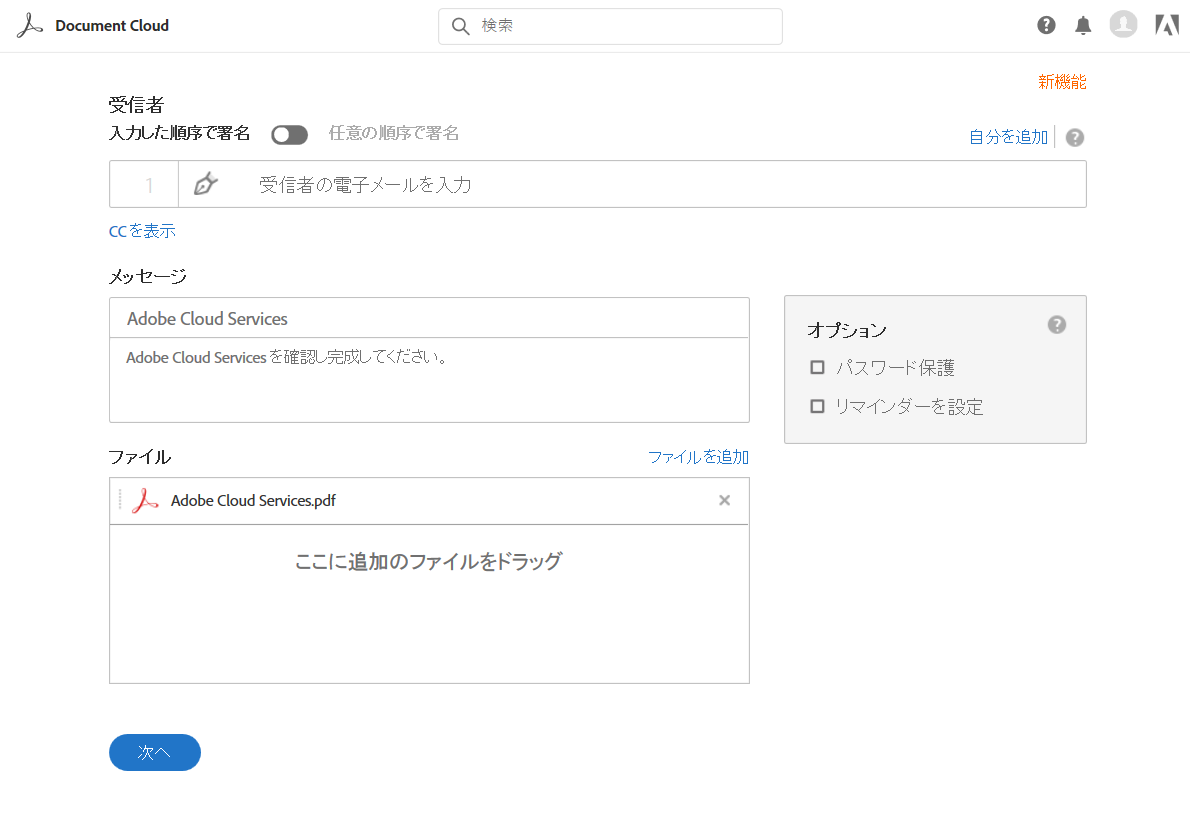The image size is (1190, 825).
Task: Click the 任意の順序で署名 label
Action: [x=394, y=134]
